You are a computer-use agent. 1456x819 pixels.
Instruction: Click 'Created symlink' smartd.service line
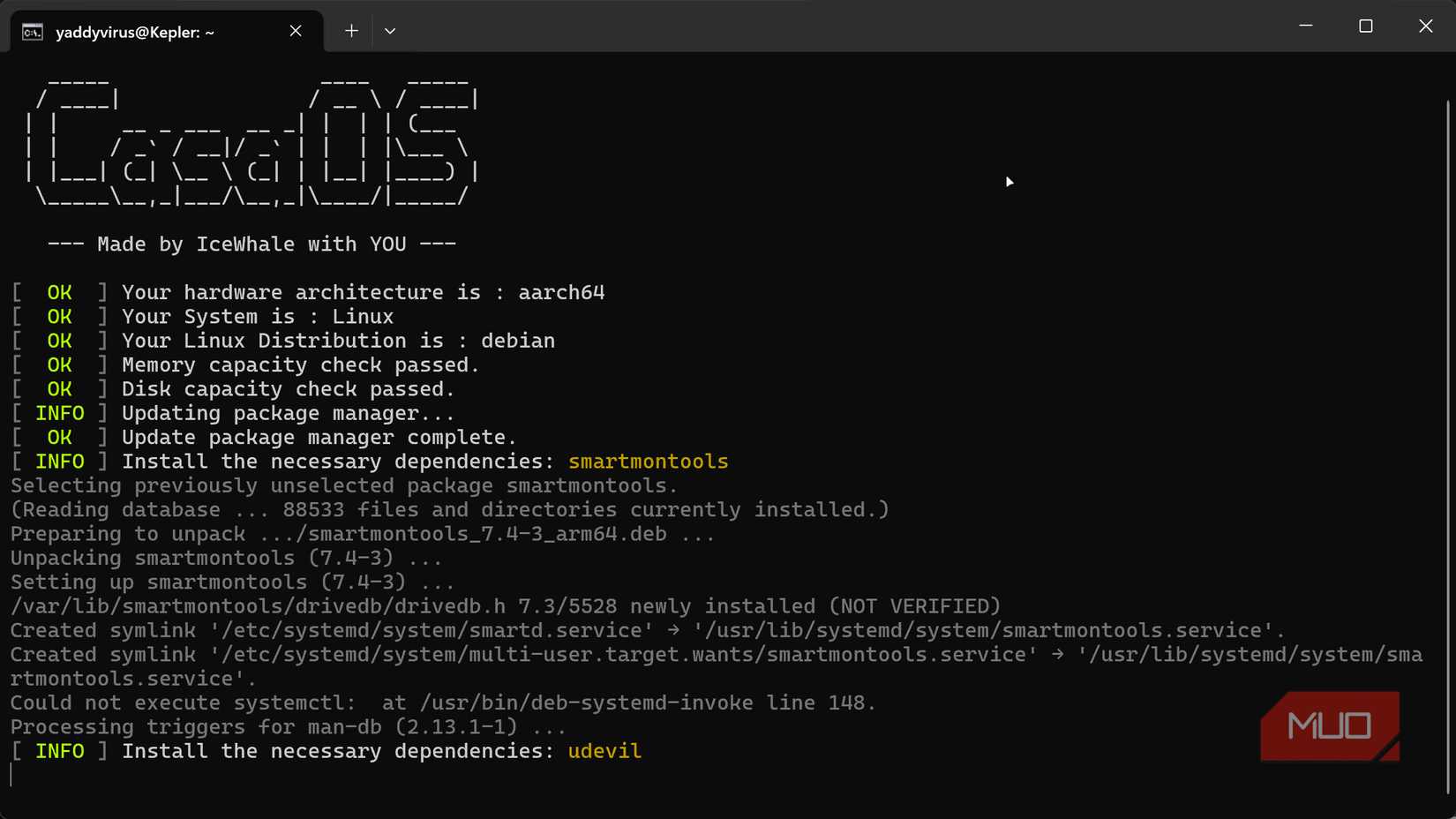tap(648, 631)
